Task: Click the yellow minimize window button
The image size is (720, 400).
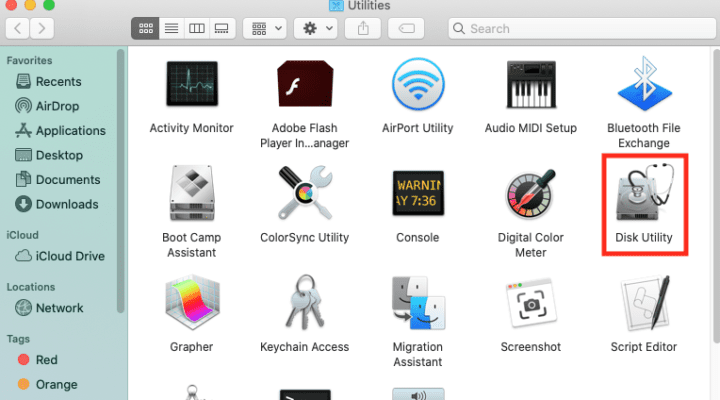Action: click(x=30, y=5)
